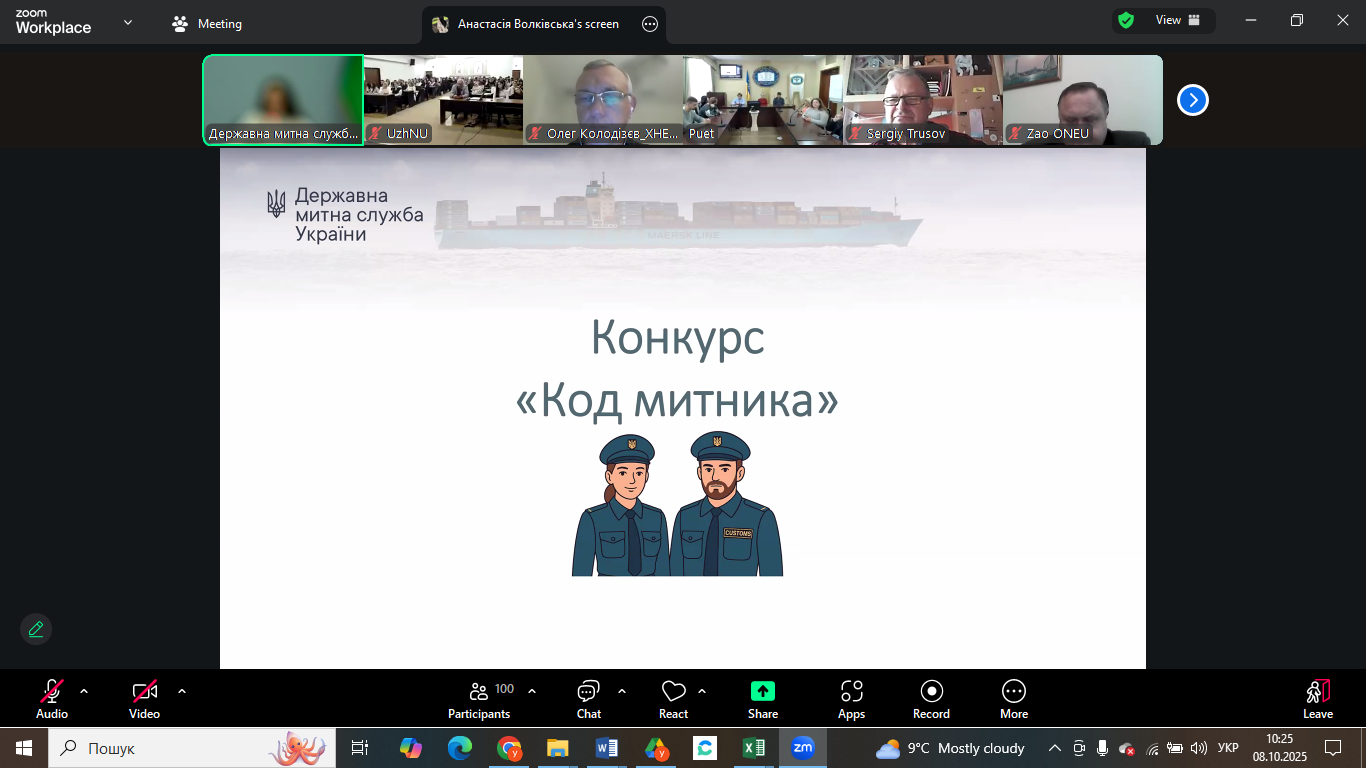The image size is (1366, 768).
Task: Start recording with Record button
Action: (x=931, y=698)
